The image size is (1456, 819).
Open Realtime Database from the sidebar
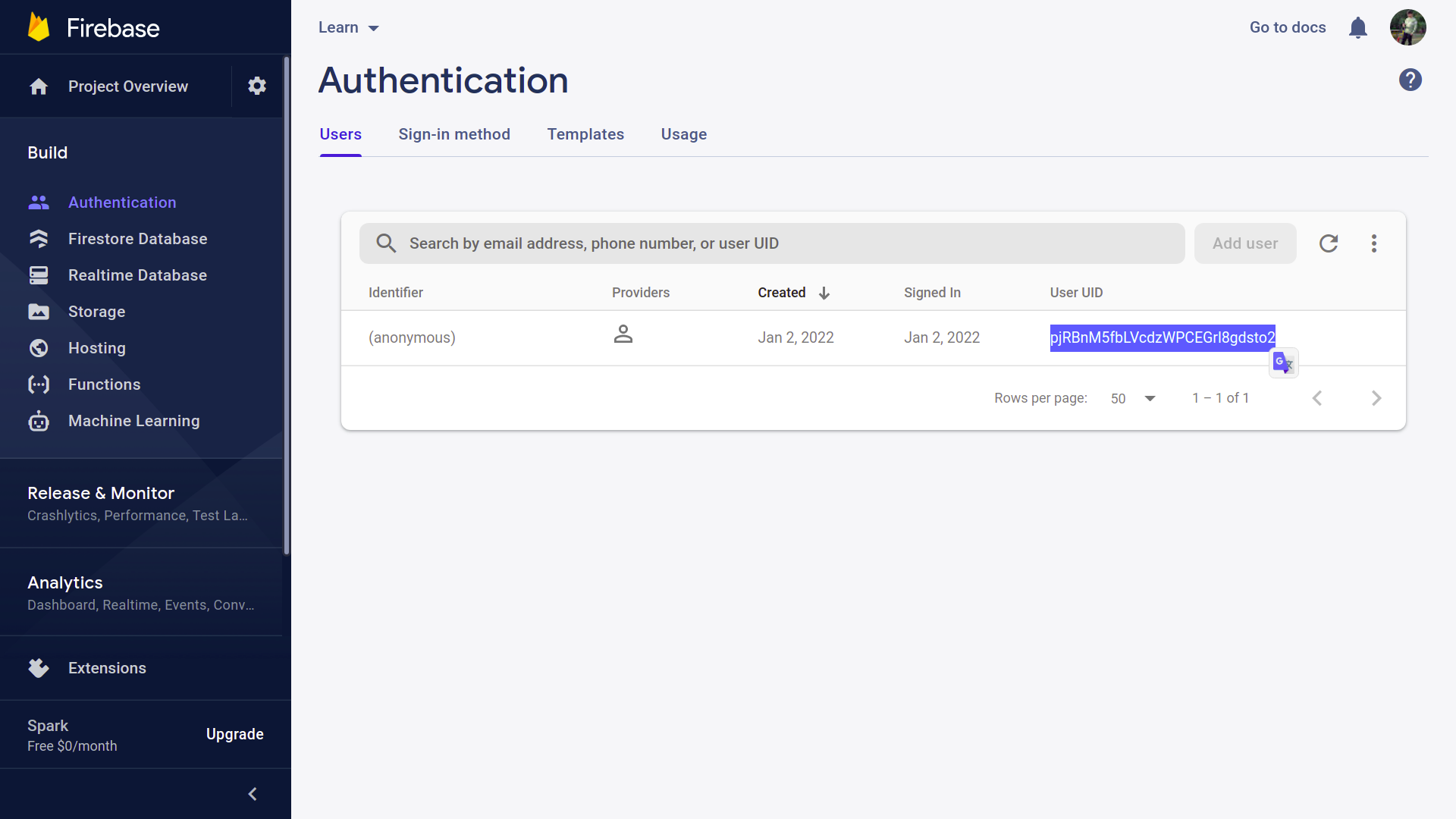click(39, 275)
